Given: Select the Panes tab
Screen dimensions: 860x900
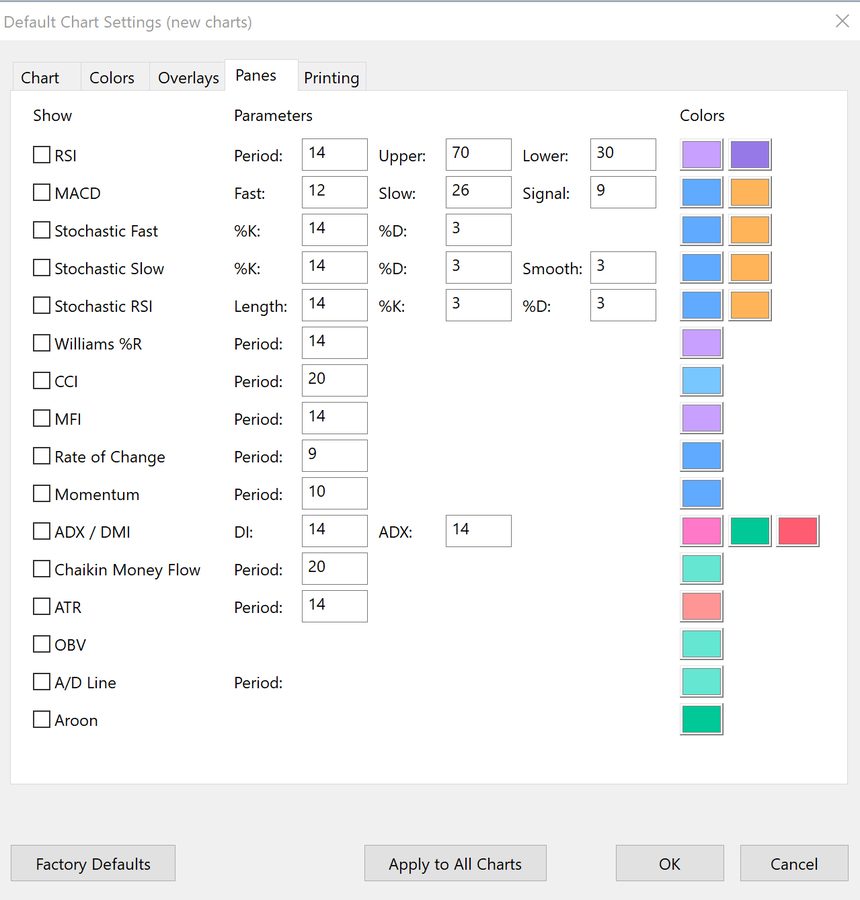Looking at the screenshot, I should (261, 75).
